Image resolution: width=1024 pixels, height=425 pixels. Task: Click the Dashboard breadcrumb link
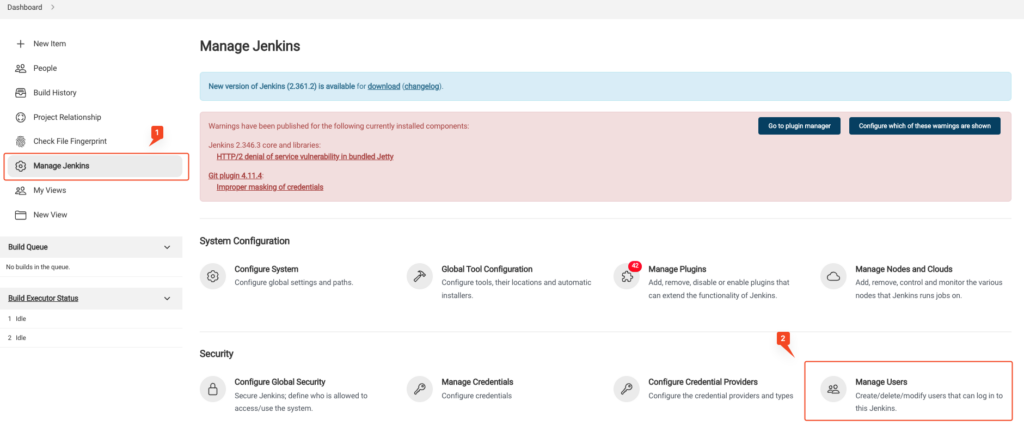pos(25,7)
